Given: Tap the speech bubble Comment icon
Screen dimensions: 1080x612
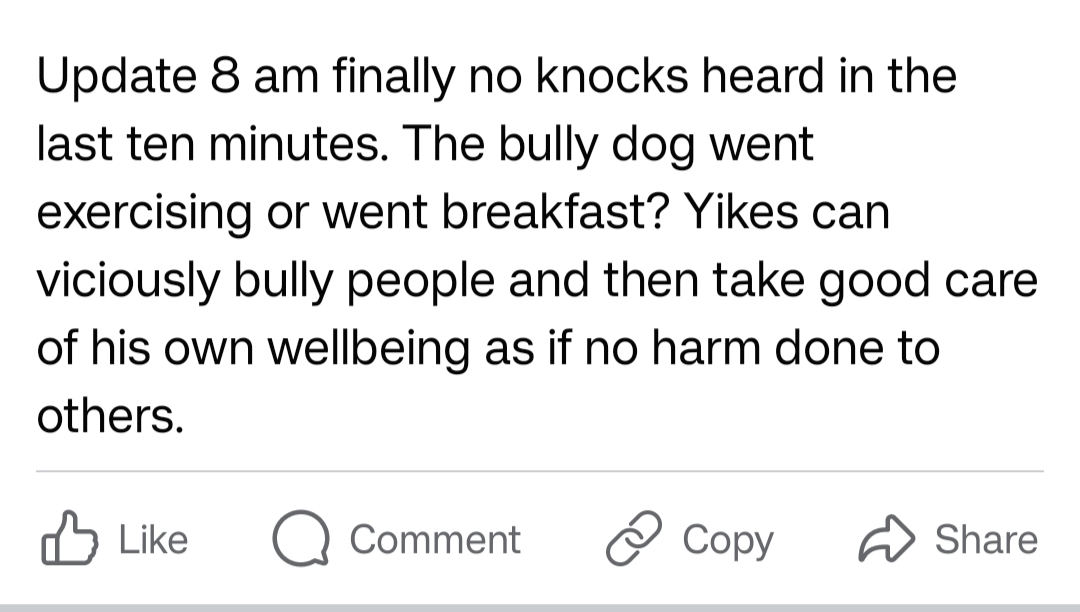Looking at the screenshot, I should 301,540.
